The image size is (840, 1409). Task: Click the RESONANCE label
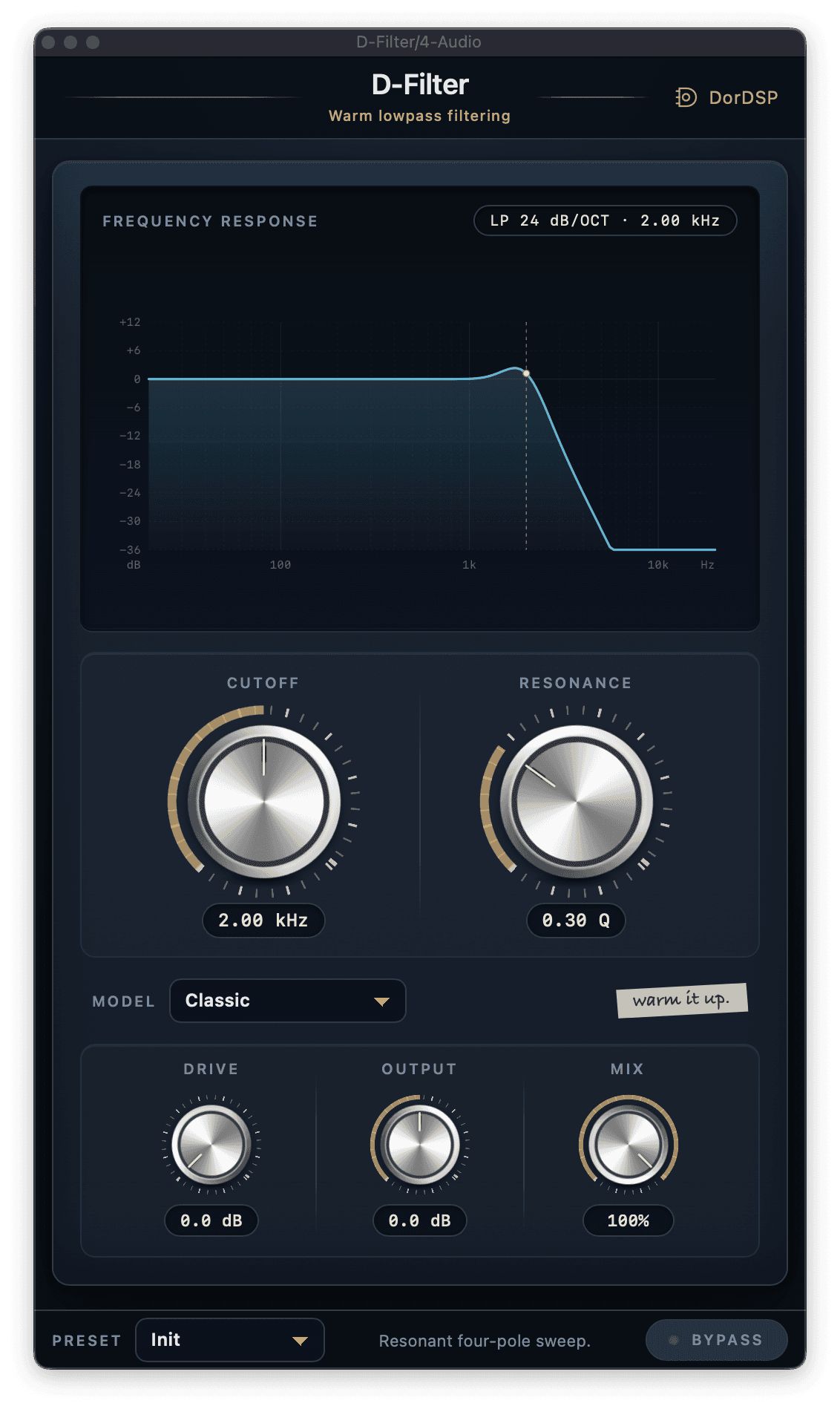coord(576,683)
